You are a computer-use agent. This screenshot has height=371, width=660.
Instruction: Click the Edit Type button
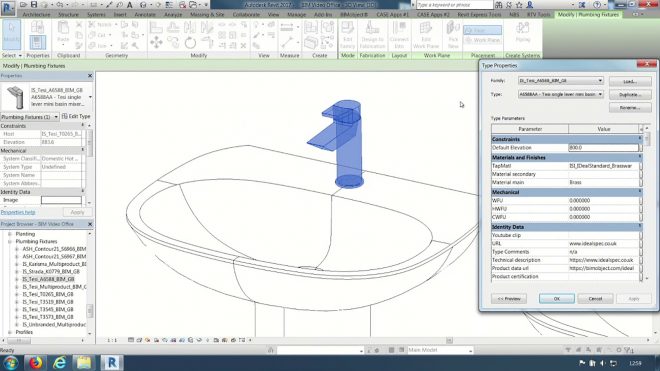pyautogui.click(x=76, y=116)
